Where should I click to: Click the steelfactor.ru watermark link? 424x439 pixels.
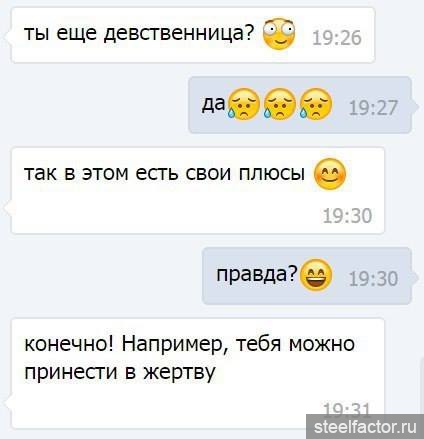coord(365,427)
